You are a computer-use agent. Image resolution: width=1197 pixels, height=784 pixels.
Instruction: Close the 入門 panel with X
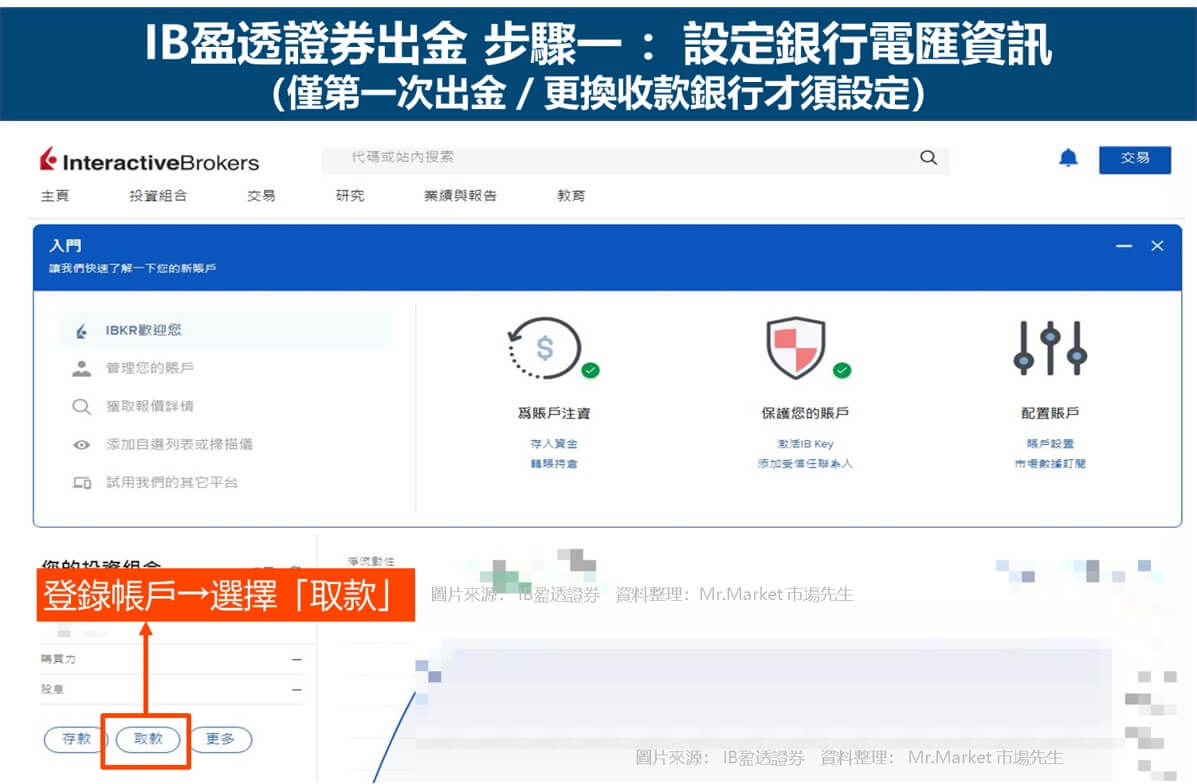1157,246
